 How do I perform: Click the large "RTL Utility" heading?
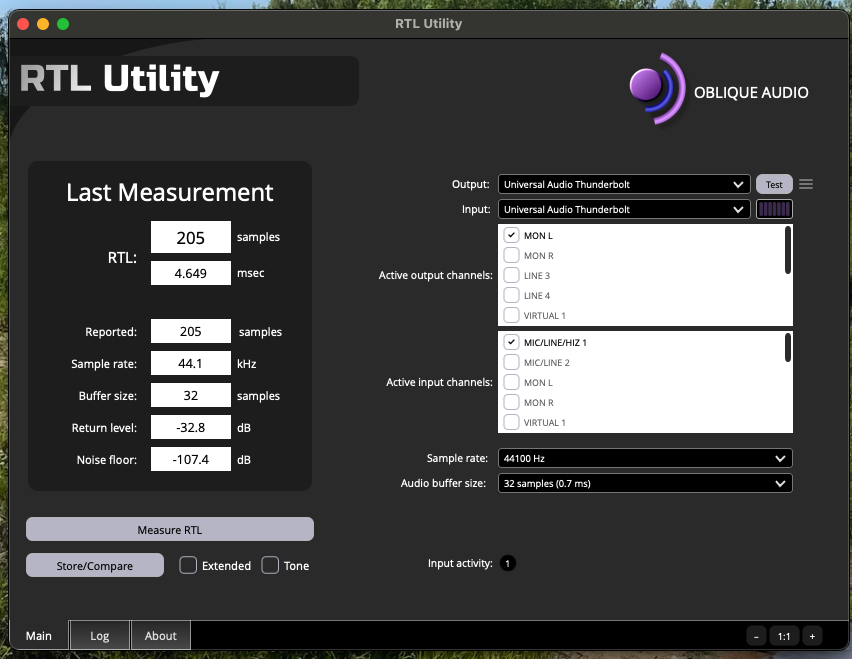(119, 79)
